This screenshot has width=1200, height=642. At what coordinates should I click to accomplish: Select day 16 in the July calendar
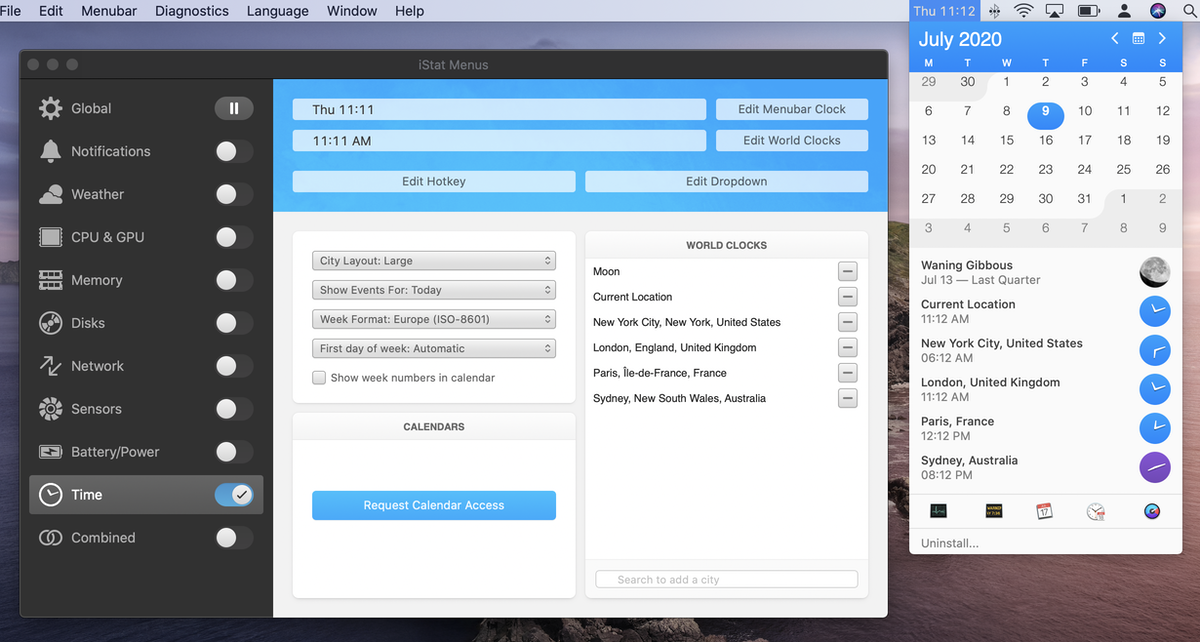pos(1045,140)
